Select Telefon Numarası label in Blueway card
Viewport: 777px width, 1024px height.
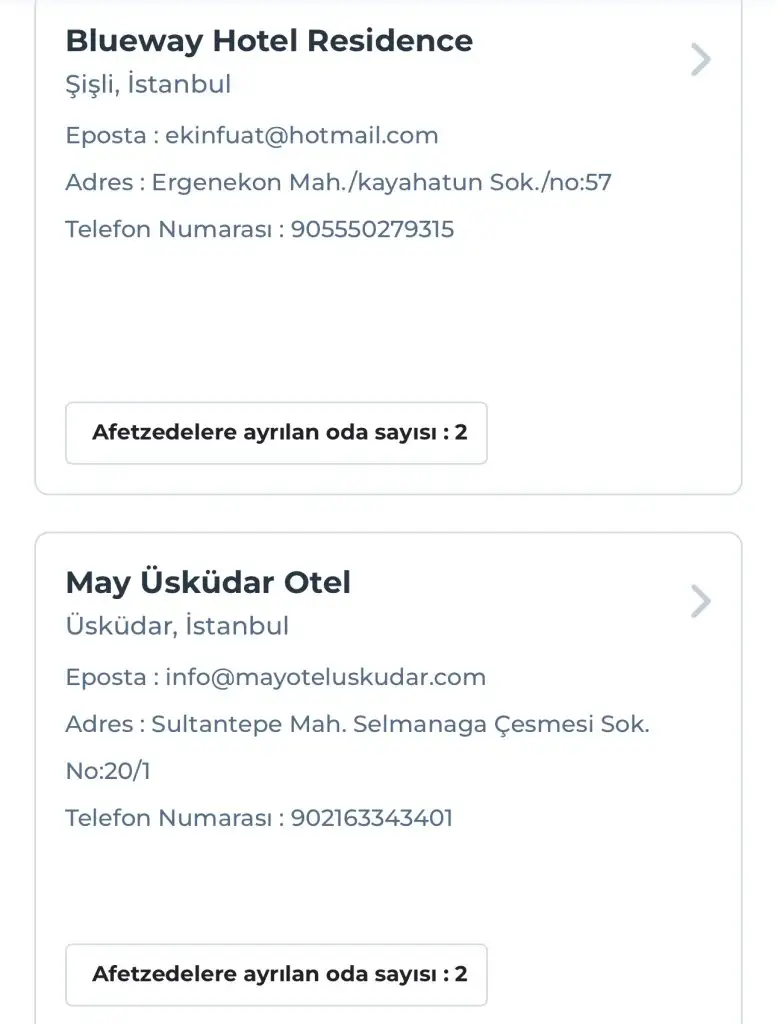point(168,229)
